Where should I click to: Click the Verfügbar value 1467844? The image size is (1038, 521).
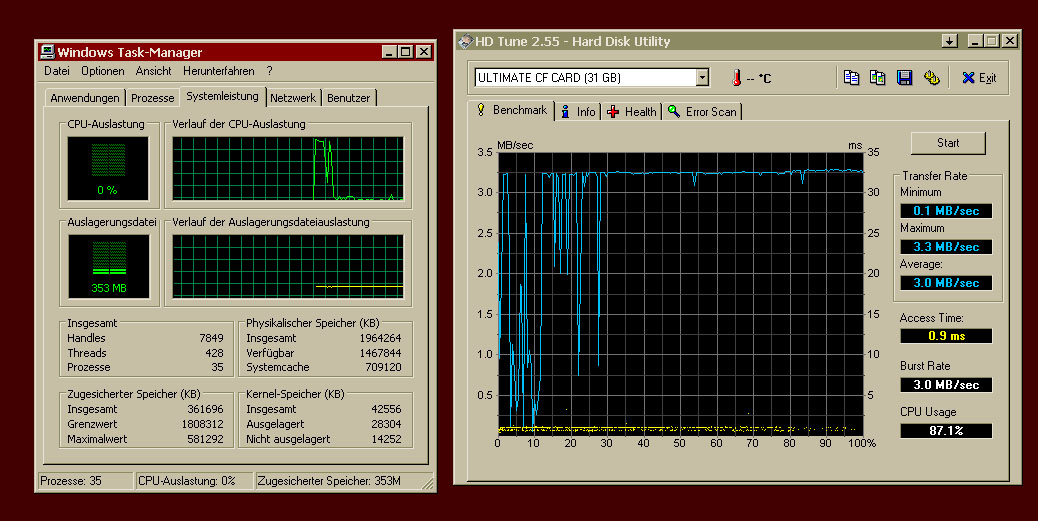[x=381, y=353]
